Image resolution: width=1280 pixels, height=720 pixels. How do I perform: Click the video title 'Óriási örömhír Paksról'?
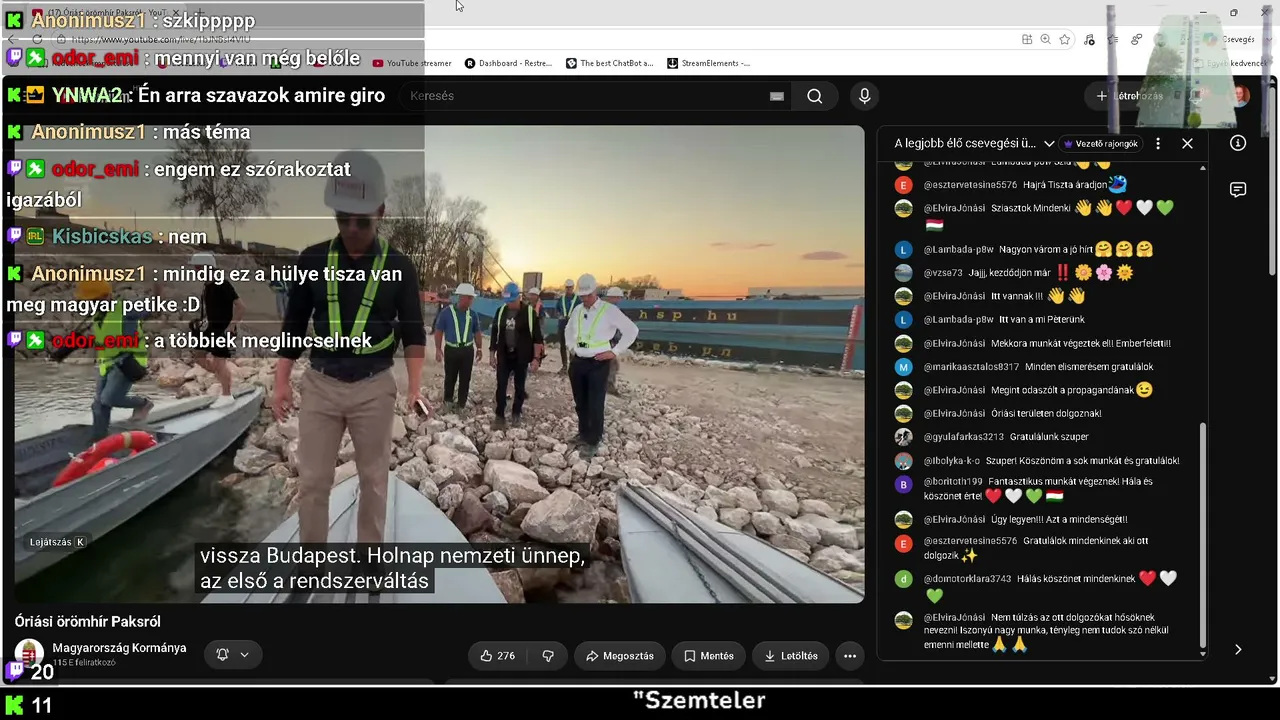[88, 622]
